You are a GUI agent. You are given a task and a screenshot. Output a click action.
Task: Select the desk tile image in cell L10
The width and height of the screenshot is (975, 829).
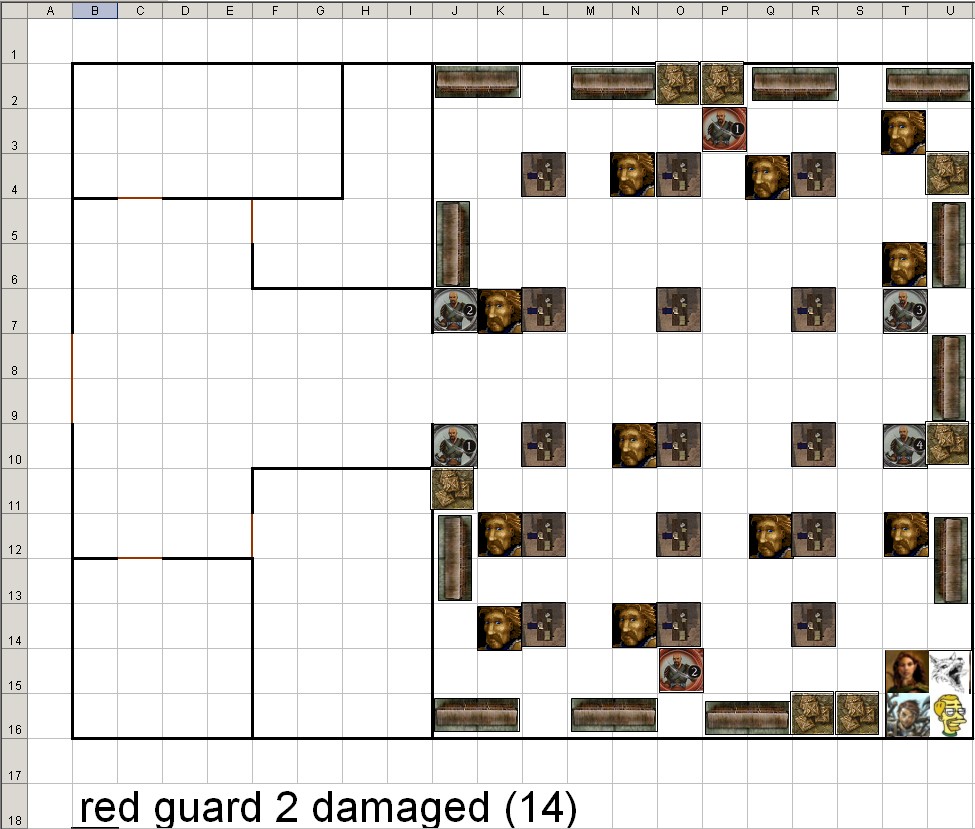[x=543, y=445]
